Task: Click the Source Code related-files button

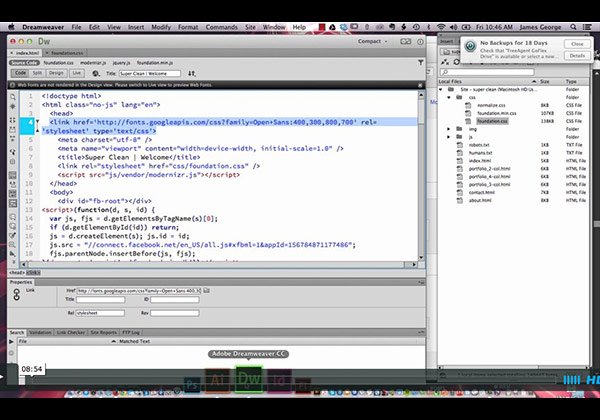Action: 24,63
